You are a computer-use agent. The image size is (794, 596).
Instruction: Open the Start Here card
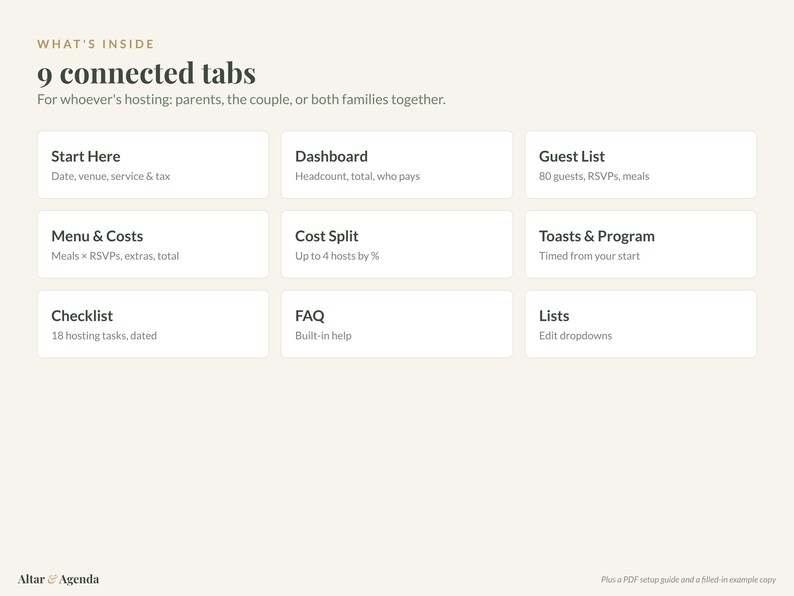click(153, 165)
